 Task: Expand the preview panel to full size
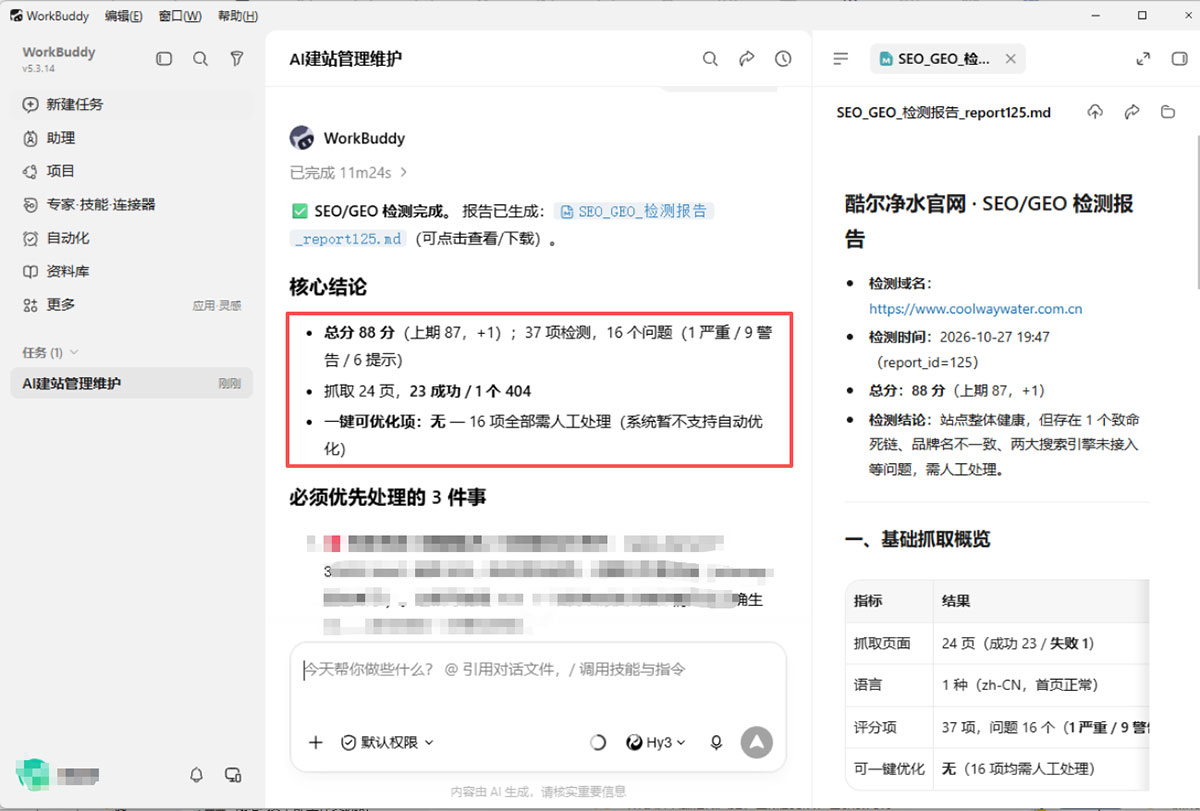click(1143, 59)
